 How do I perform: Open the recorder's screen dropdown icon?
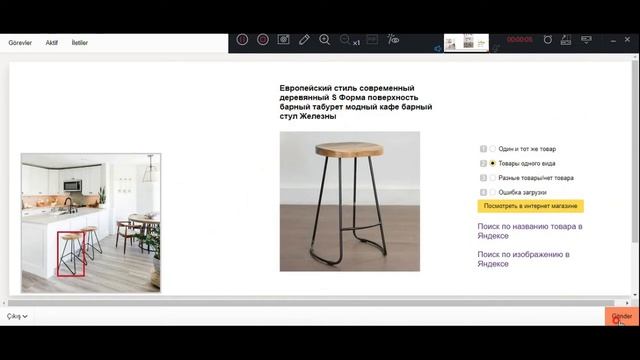coord(586,40)
